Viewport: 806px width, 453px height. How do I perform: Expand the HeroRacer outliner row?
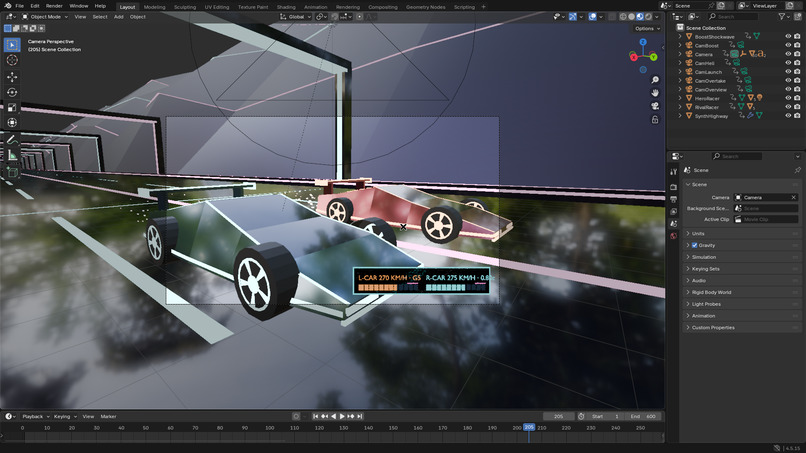(680, 98)
